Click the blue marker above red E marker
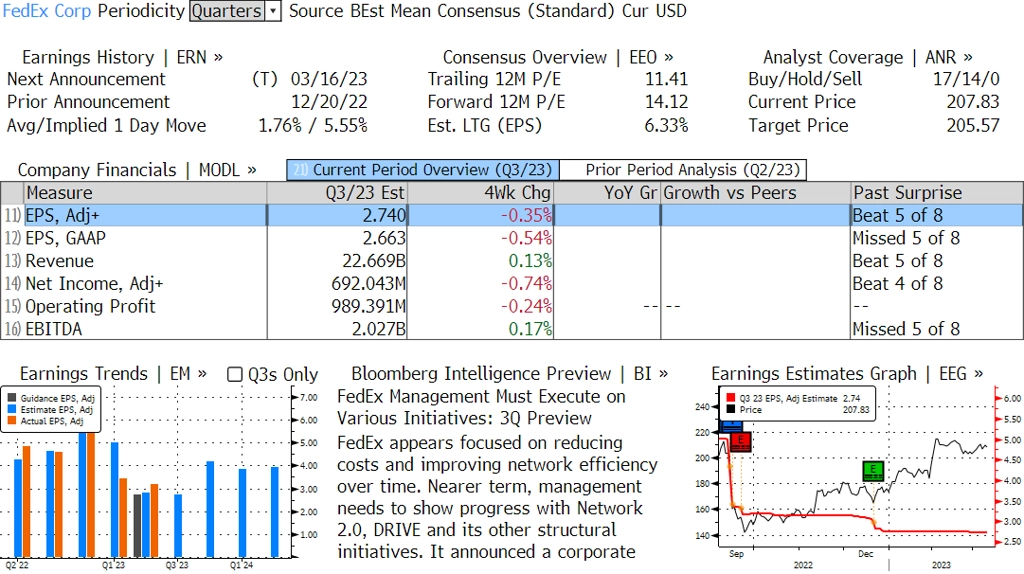The image size is (1024, 574). click(x=731, y=426)
